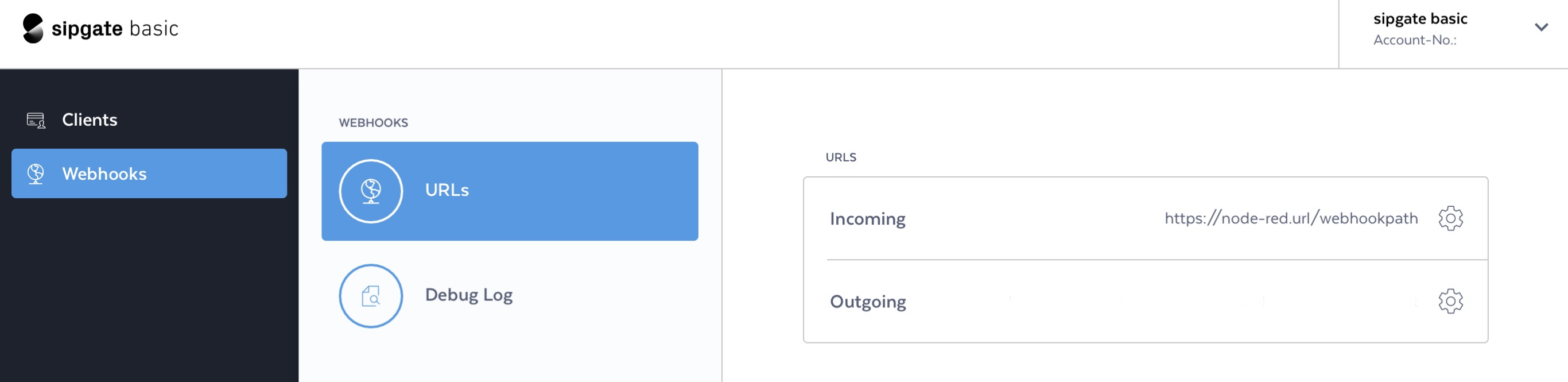This screenshot has height=382, width=1568.
Task: Click the Webhooks globe sidebar icon
Action: (36, 173)
